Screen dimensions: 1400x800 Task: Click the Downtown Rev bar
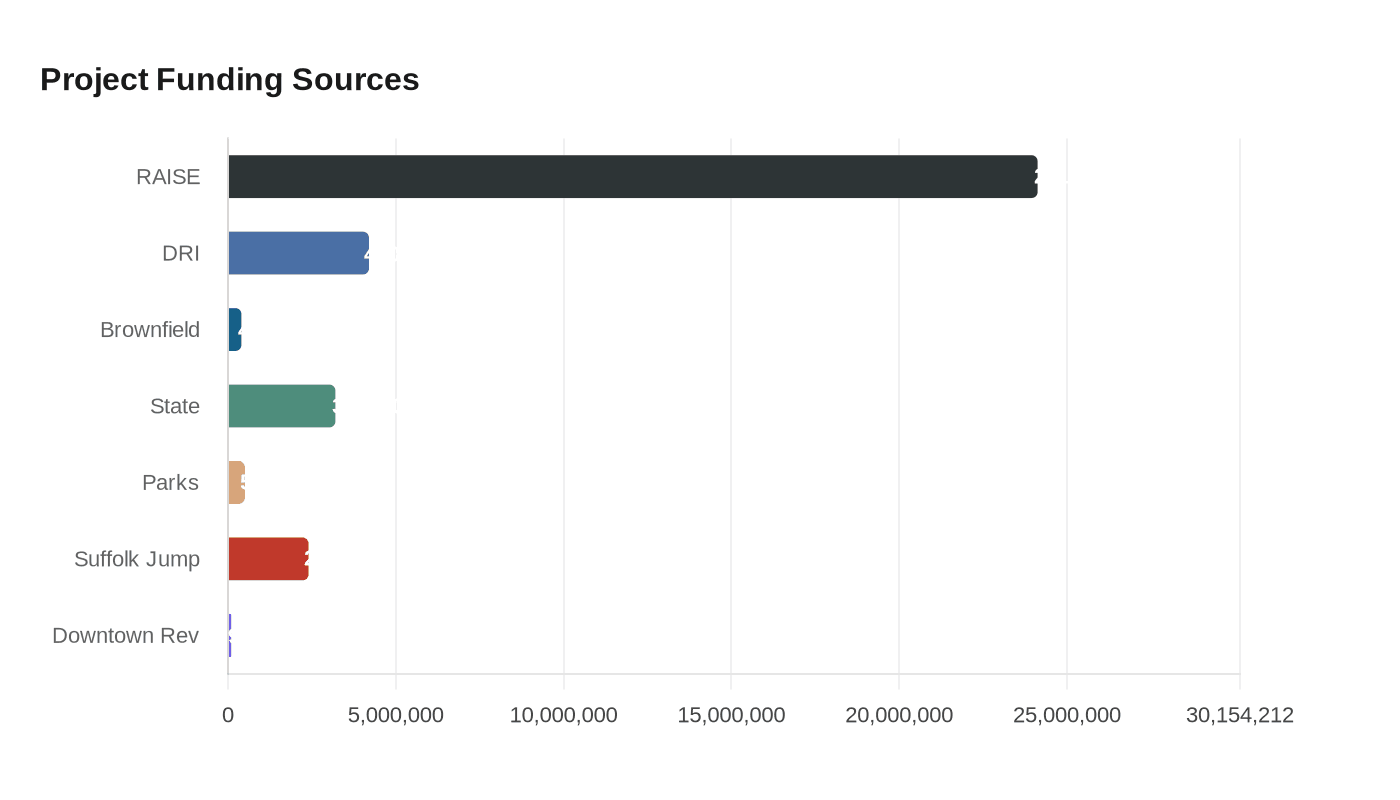[229, 635]
